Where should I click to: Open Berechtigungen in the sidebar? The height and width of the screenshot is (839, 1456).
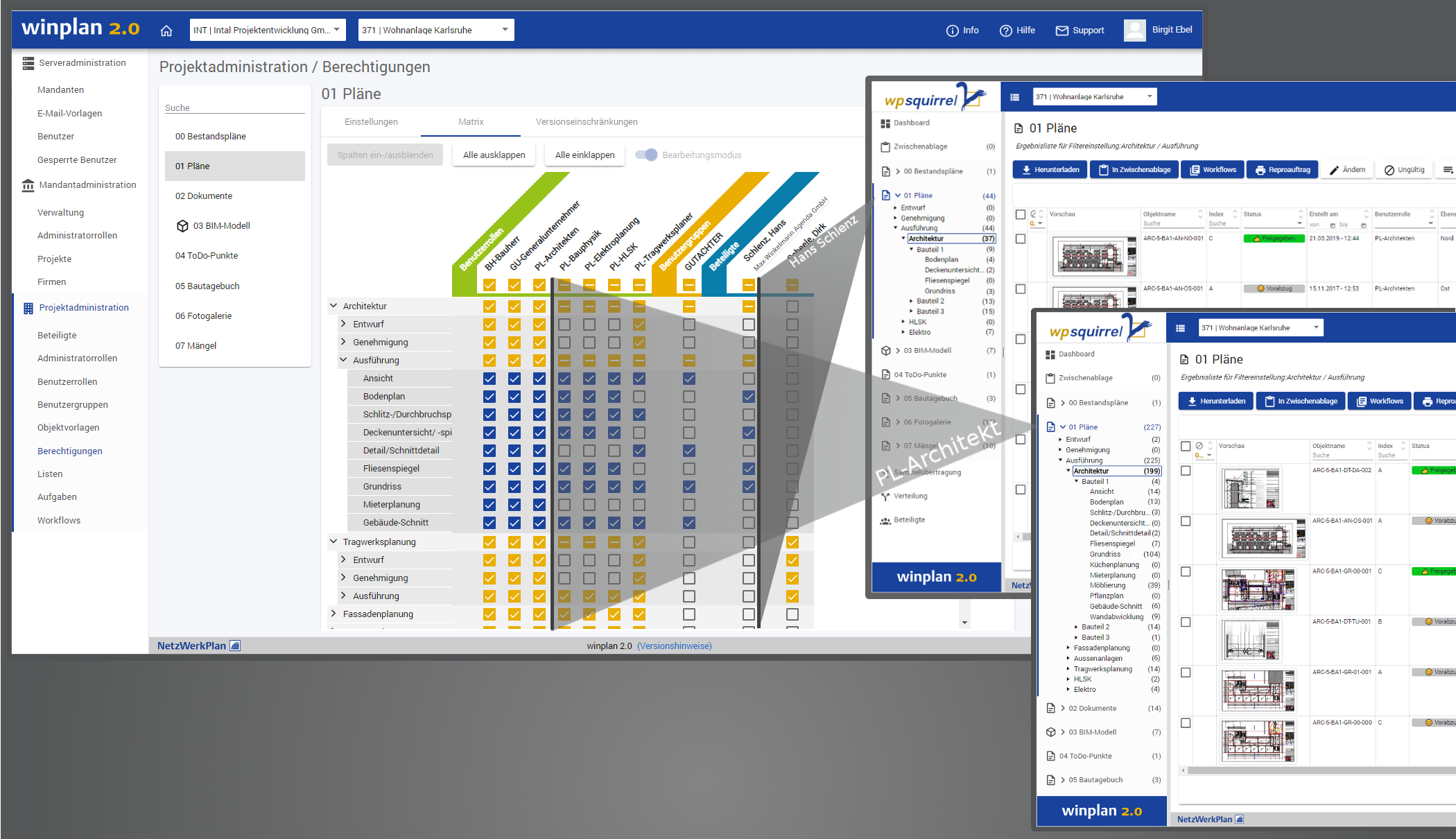coord(70,451)
